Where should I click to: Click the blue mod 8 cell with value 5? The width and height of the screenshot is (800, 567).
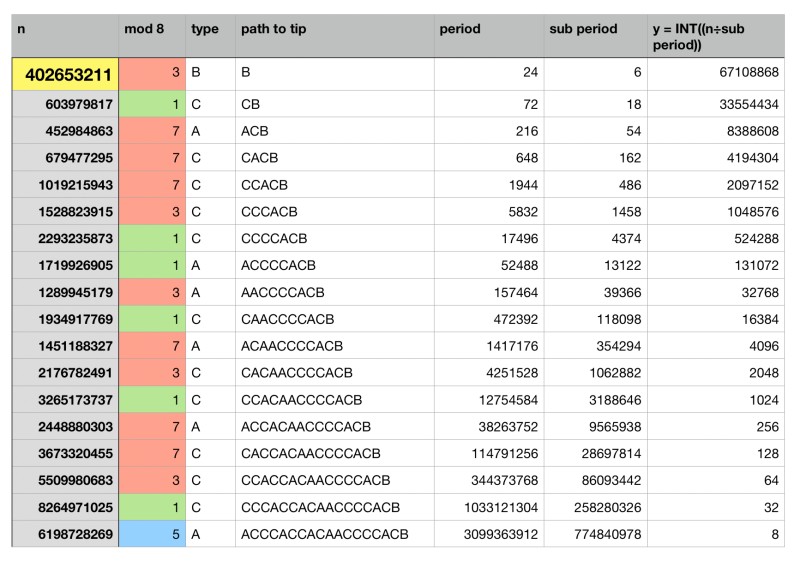coord(152,534)
